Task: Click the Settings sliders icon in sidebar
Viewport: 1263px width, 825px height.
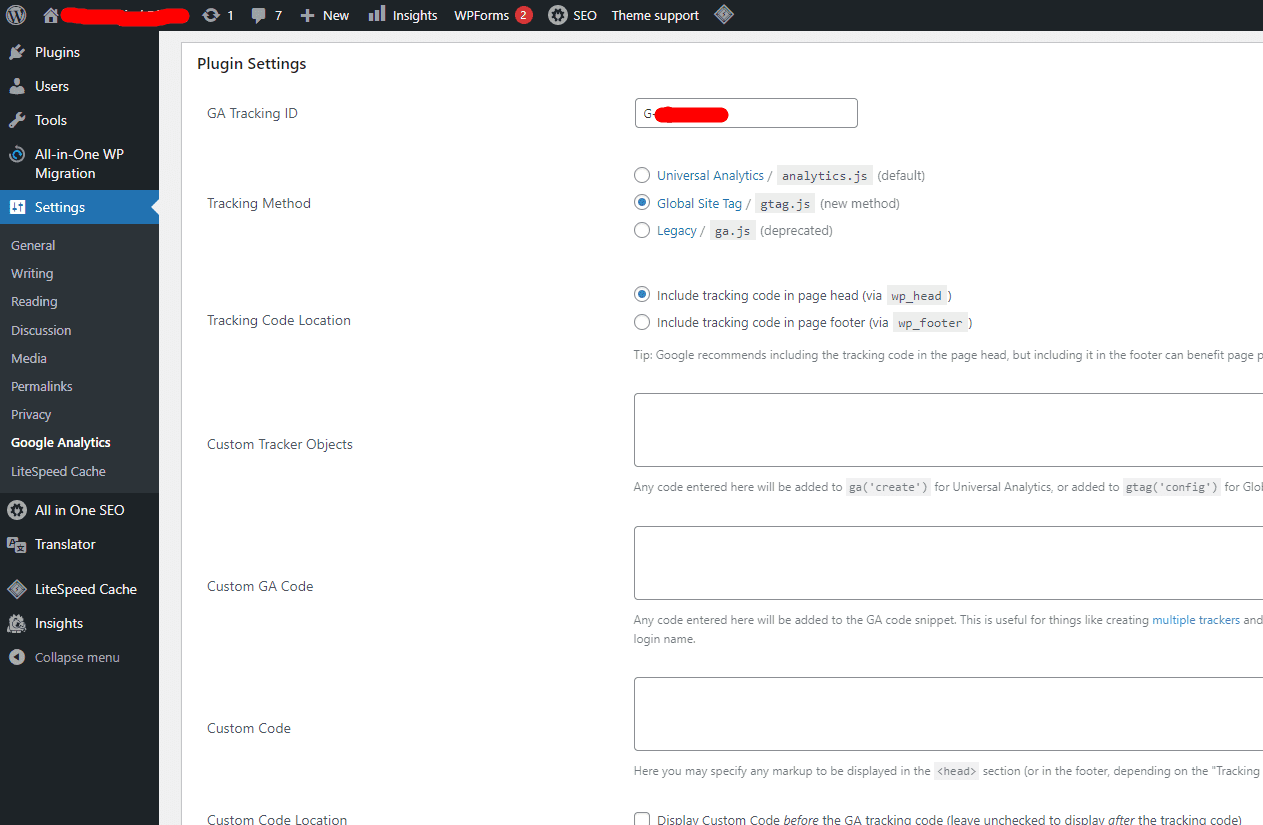Action: 17,207
